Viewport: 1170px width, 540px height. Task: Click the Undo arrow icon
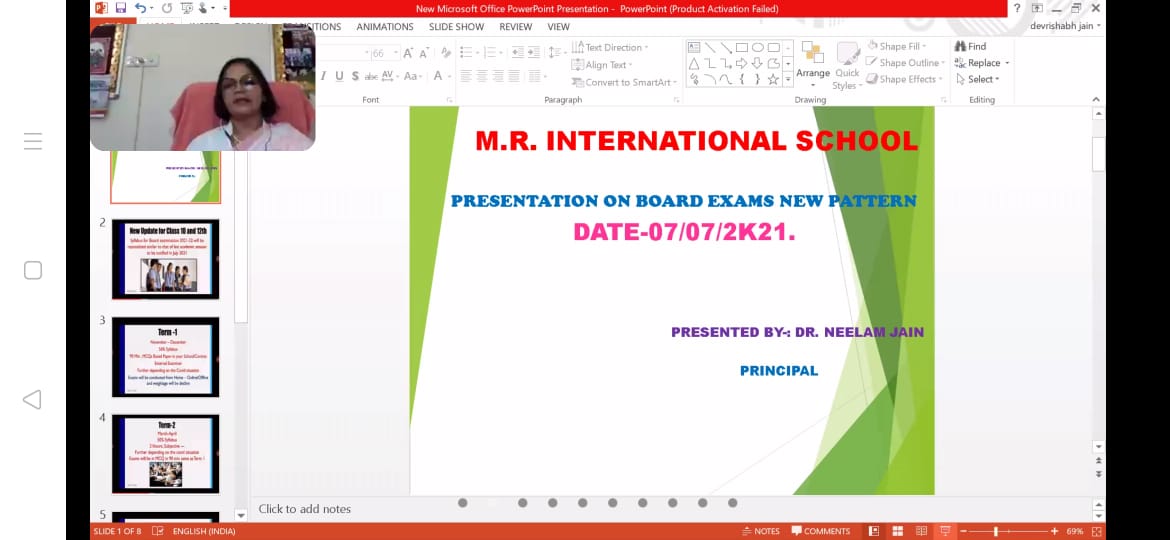tap(140, 8)
